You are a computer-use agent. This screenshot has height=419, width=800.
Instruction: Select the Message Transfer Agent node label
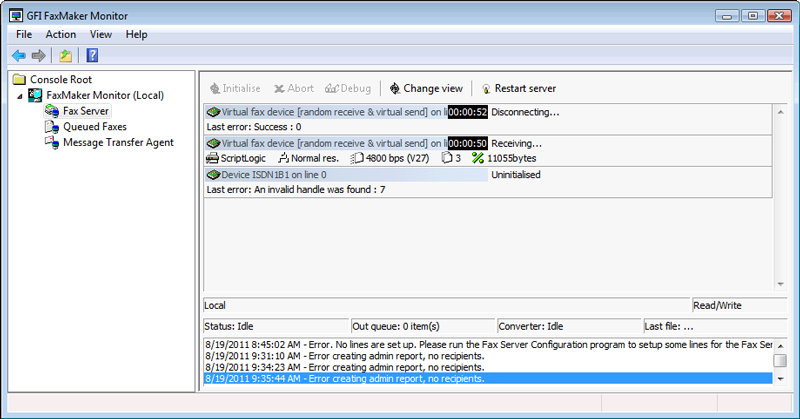(118, 142)
